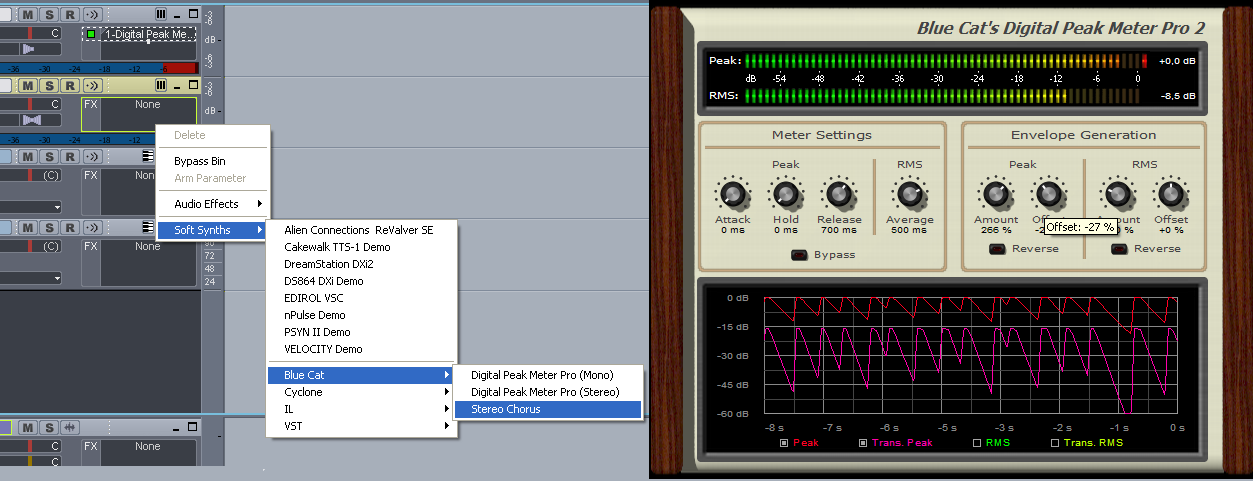Select VELOCITY Demo synth
Image resolution: width=1253 pixels, height=481 pixels.
click(x=360, y=349)
